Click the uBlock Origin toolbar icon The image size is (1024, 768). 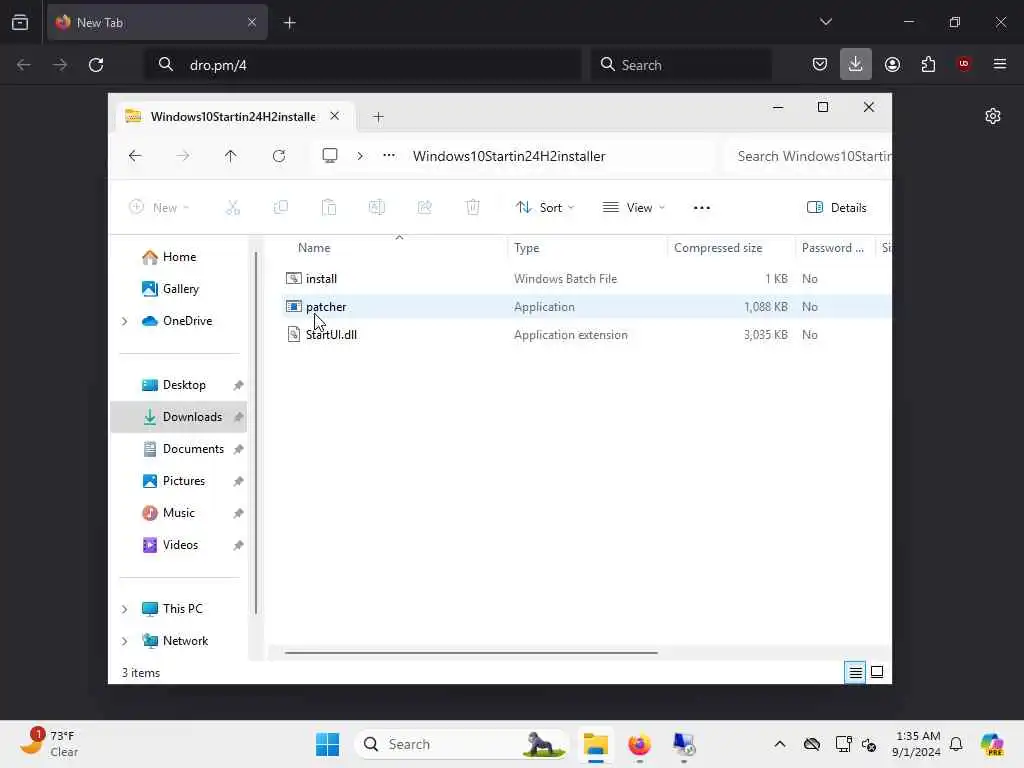point(964,64)
